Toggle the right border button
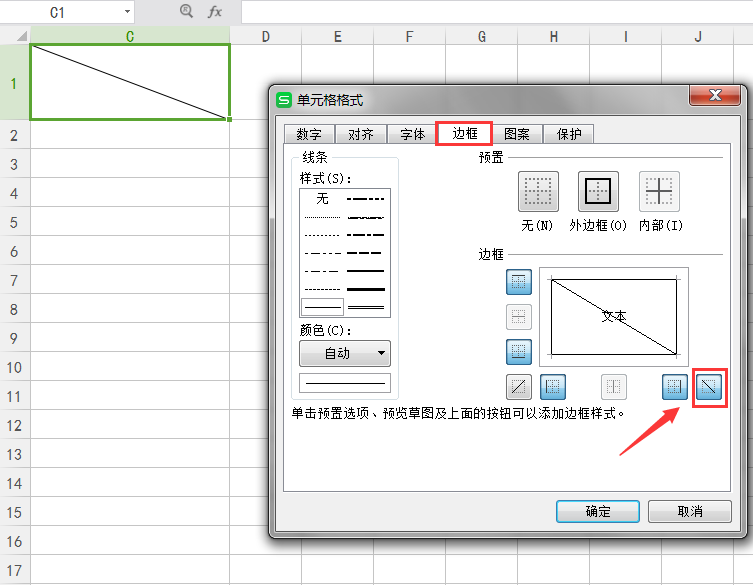This screenshot has width=753, height=585. point(676,386)
